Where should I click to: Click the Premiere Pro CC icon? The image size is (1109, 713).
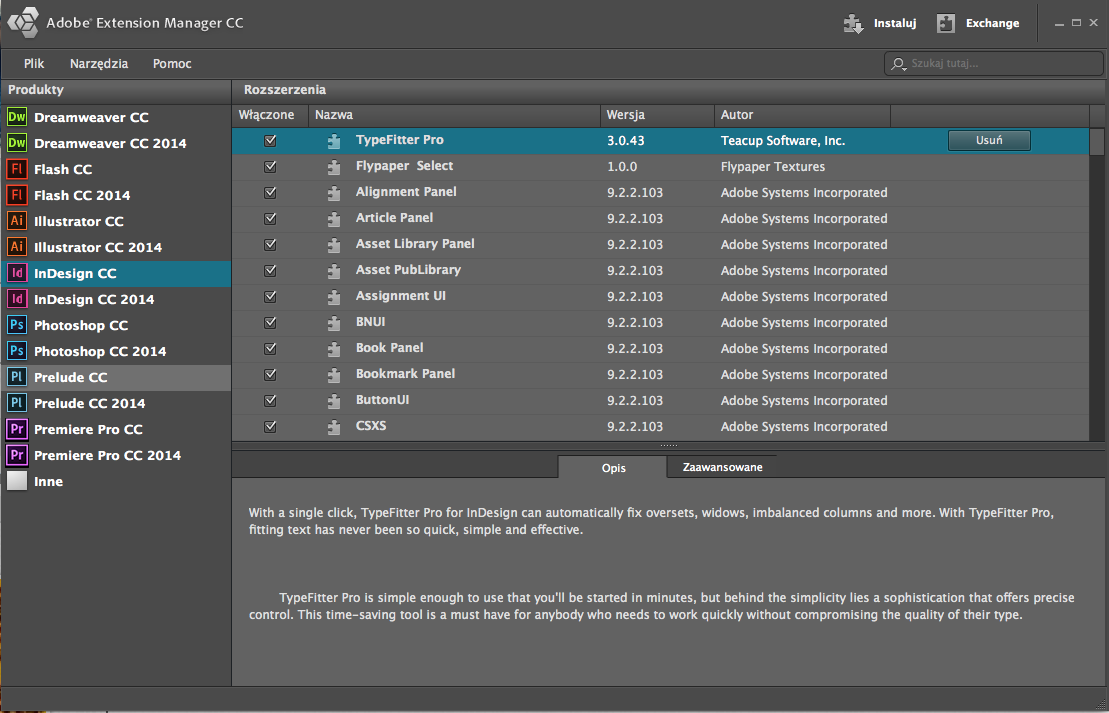[x=17, y=429]
